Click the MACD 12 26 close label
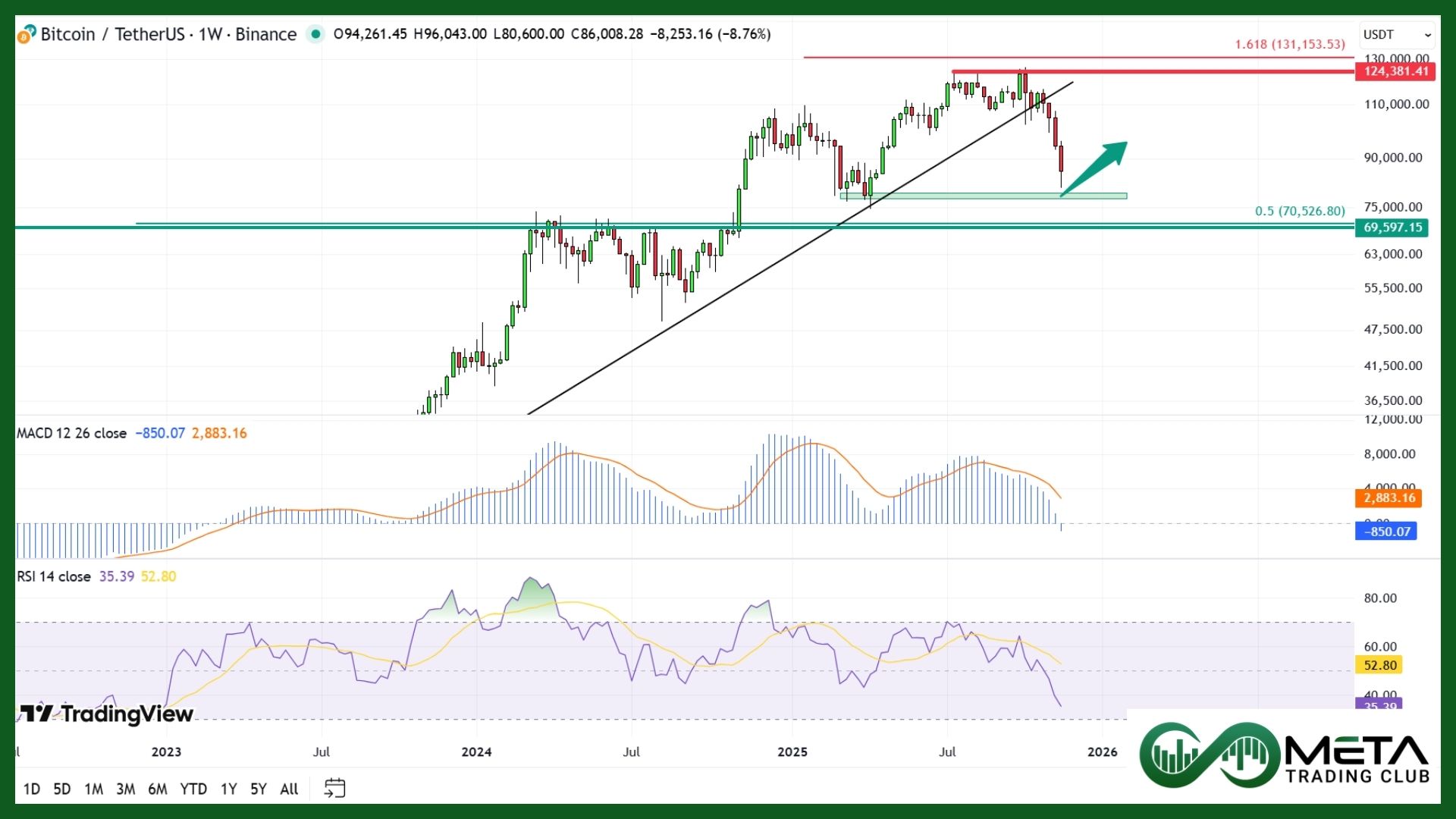This screenshot has width=1456, height=819. tap(72, 433)
